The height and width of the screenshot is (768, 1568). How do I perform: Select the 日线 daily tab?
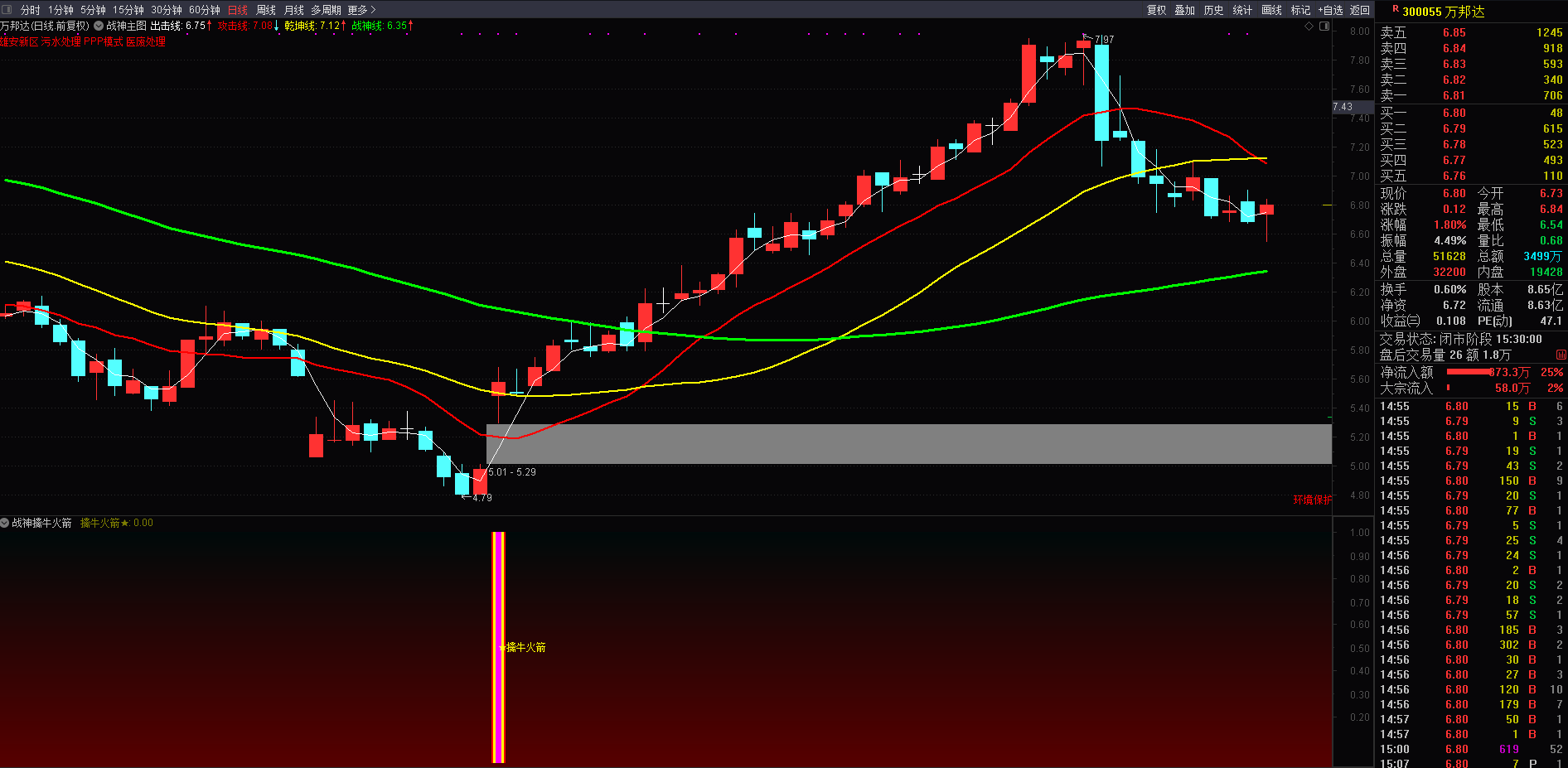(238, 10)
